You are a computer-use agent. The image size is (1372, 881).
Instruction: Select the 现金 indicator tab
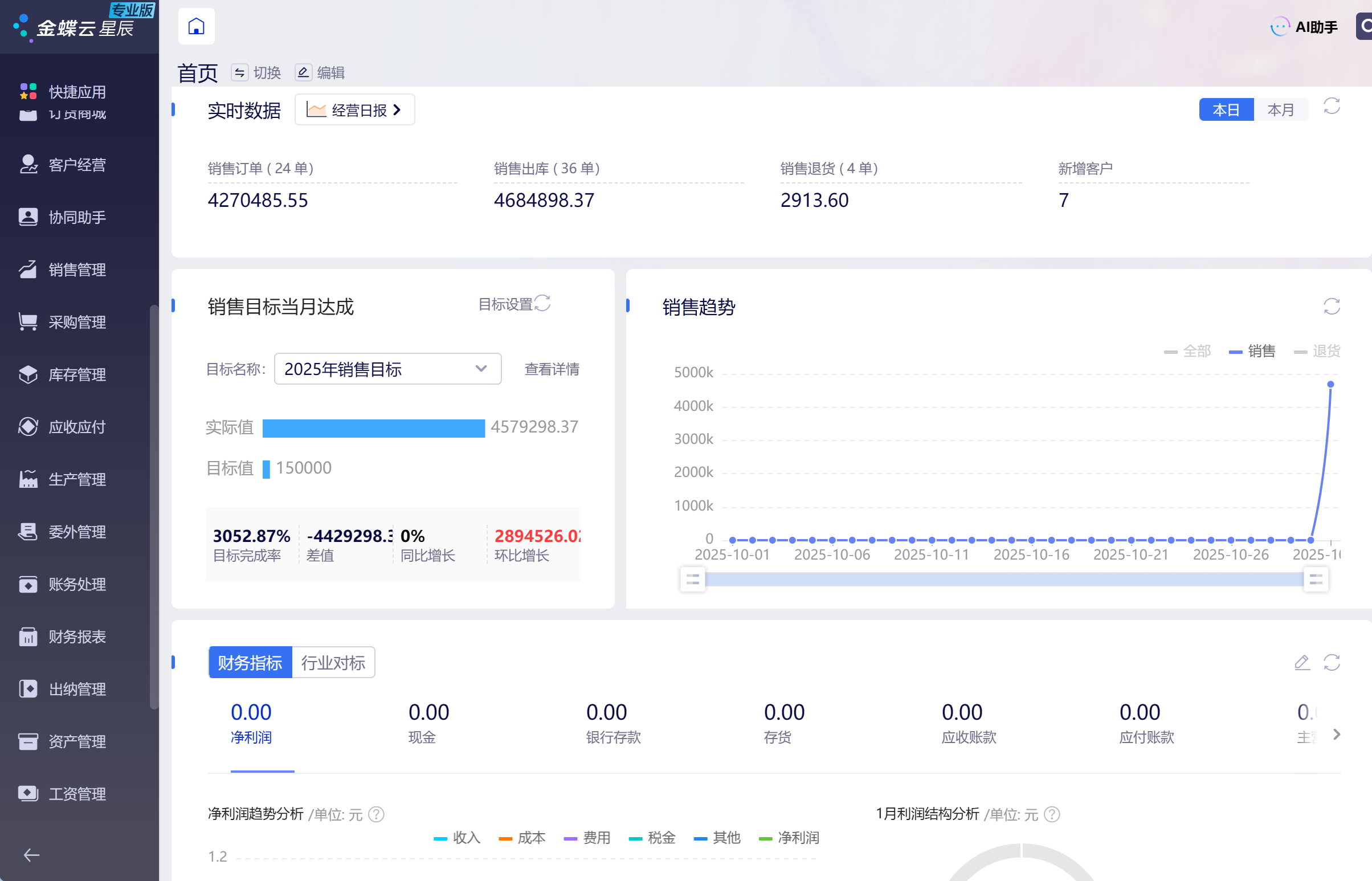(x=422, y=724)
